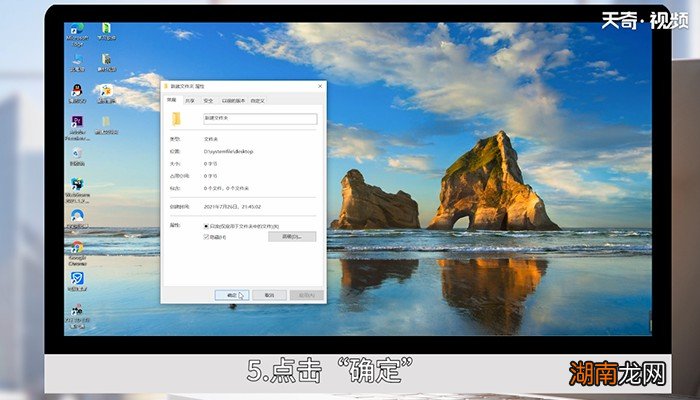Toggle the Hidden (隐藏) attribute checkbox
Image resolution: width=700 pixels, height=400 pixels.
pyautogui.click(x=206, y=237)
